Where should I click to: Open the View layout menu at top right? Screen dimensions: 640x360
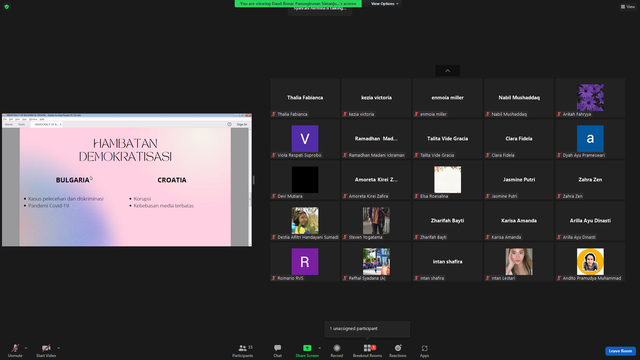point(628,7)
